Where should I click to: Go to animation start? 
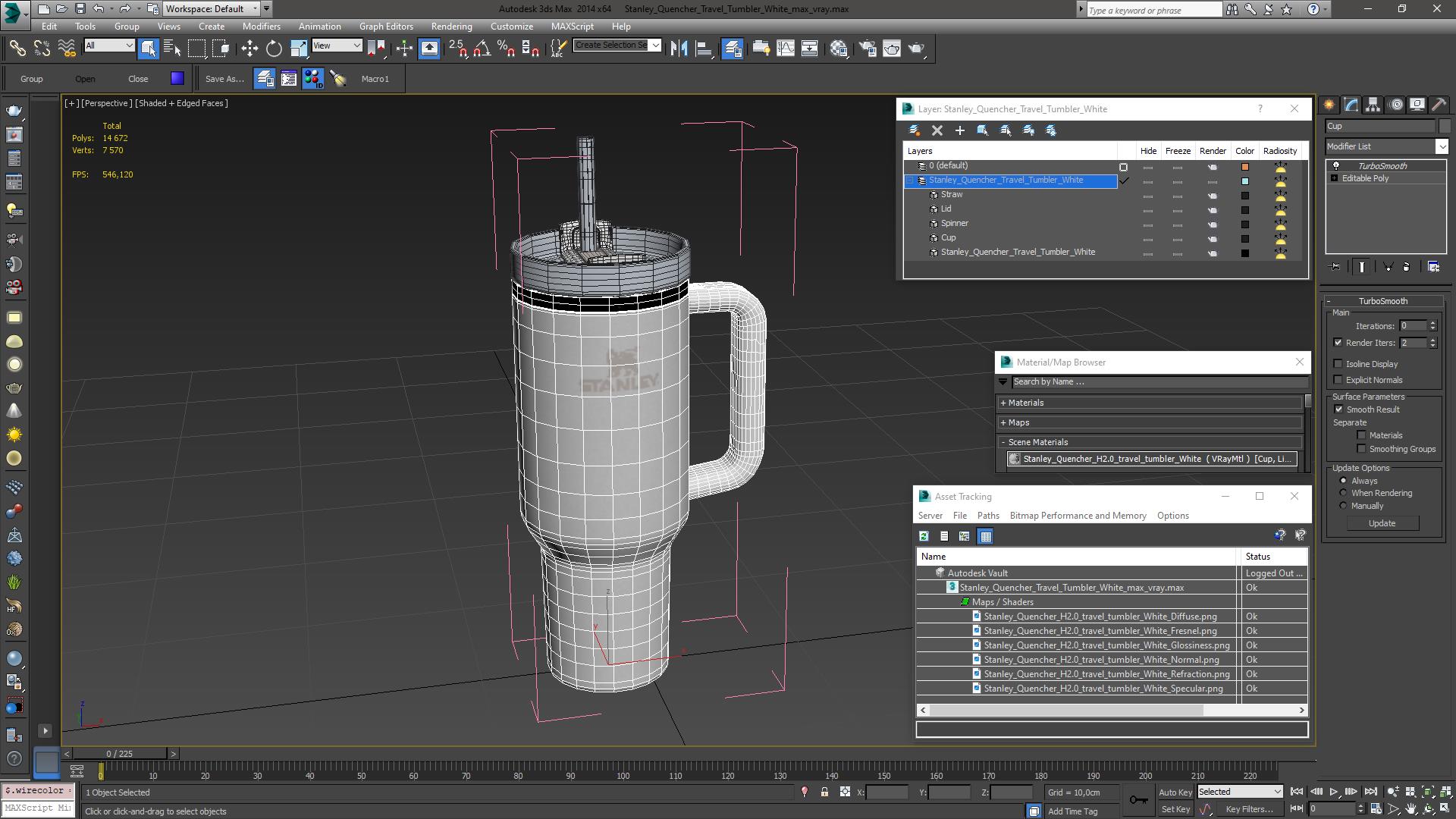[1297, 792]
